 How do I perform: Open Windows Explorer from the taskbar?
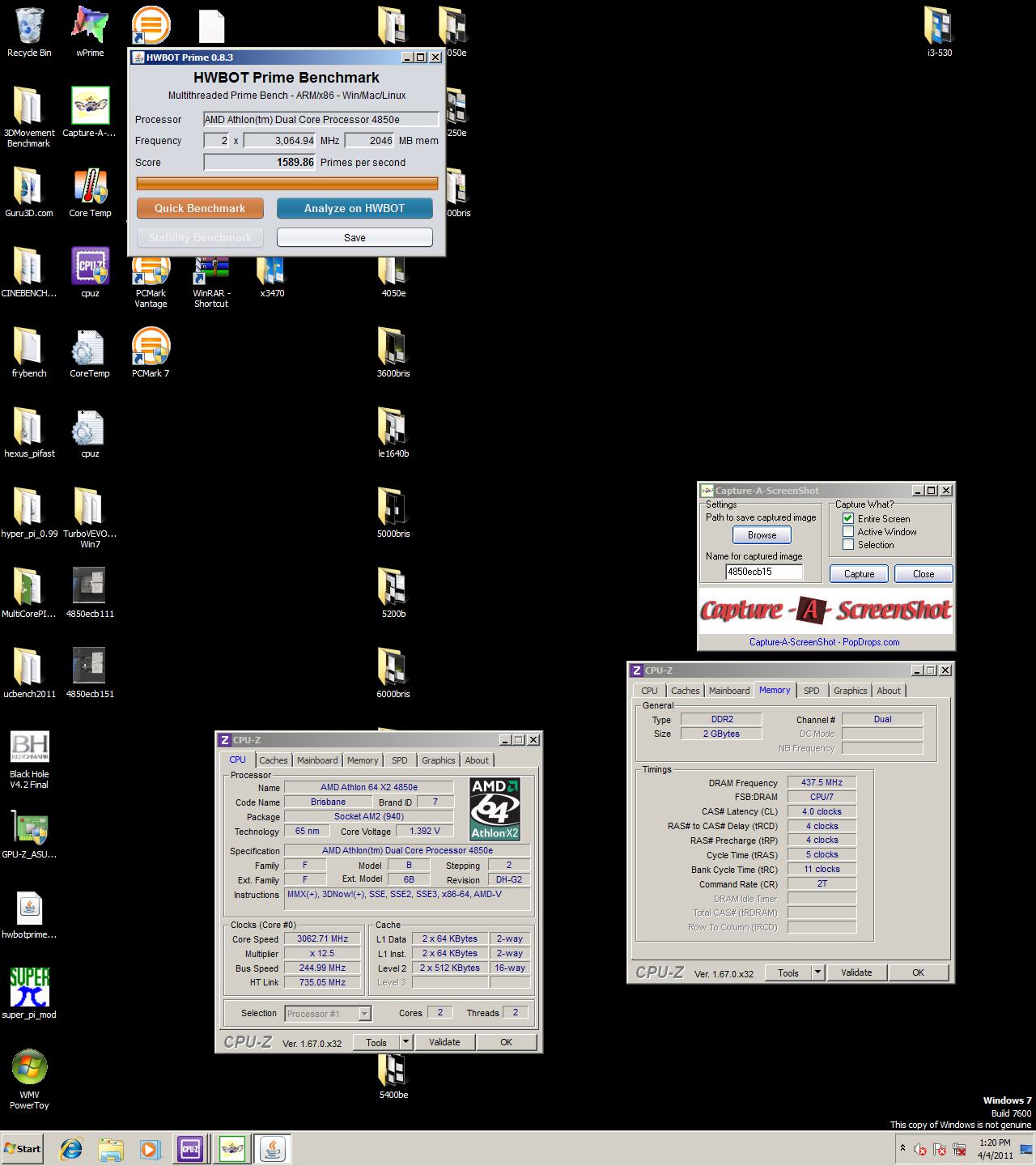[111, 1148]
